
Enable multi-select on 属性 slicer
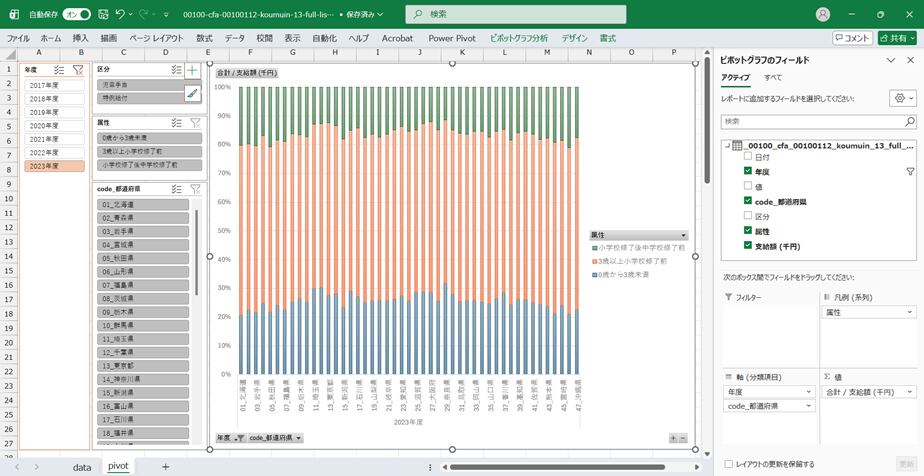[x=176, y=123]
